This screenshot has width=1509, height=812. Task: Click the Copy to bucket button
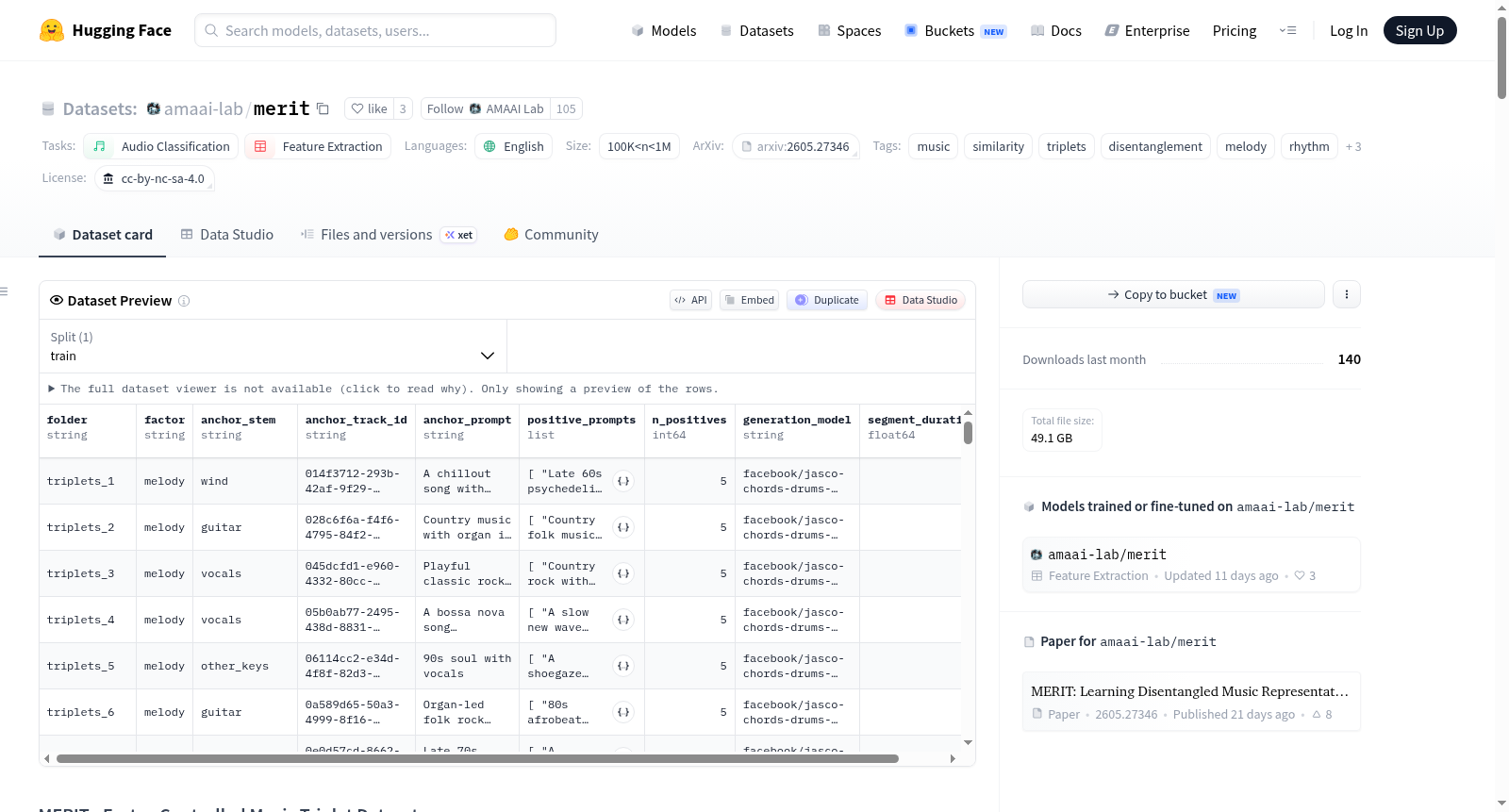click(1173, 294)
